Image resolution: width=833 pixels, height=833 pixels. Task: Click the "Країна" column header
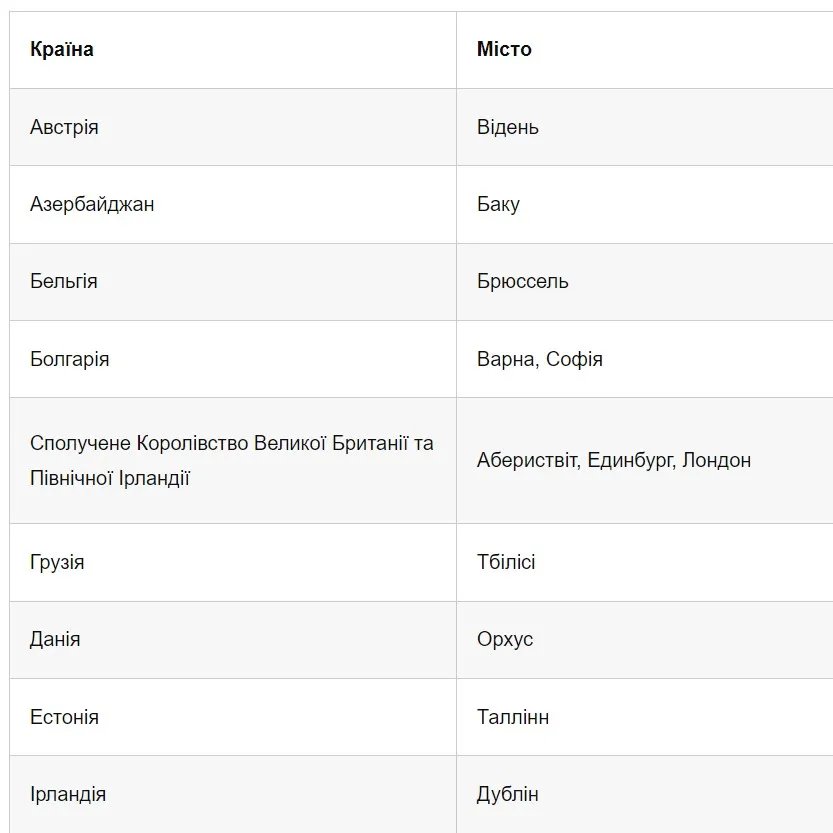[x=62, y=49]
